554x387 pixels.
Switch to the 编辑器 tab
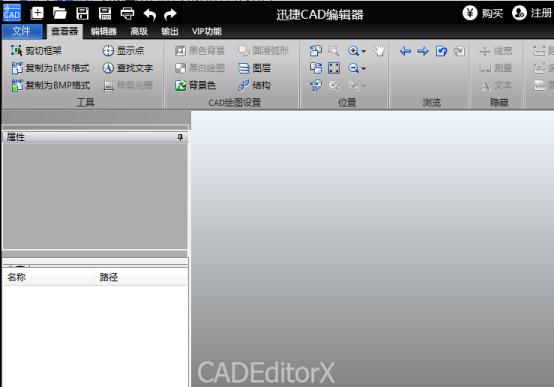(x=104, y=31)
